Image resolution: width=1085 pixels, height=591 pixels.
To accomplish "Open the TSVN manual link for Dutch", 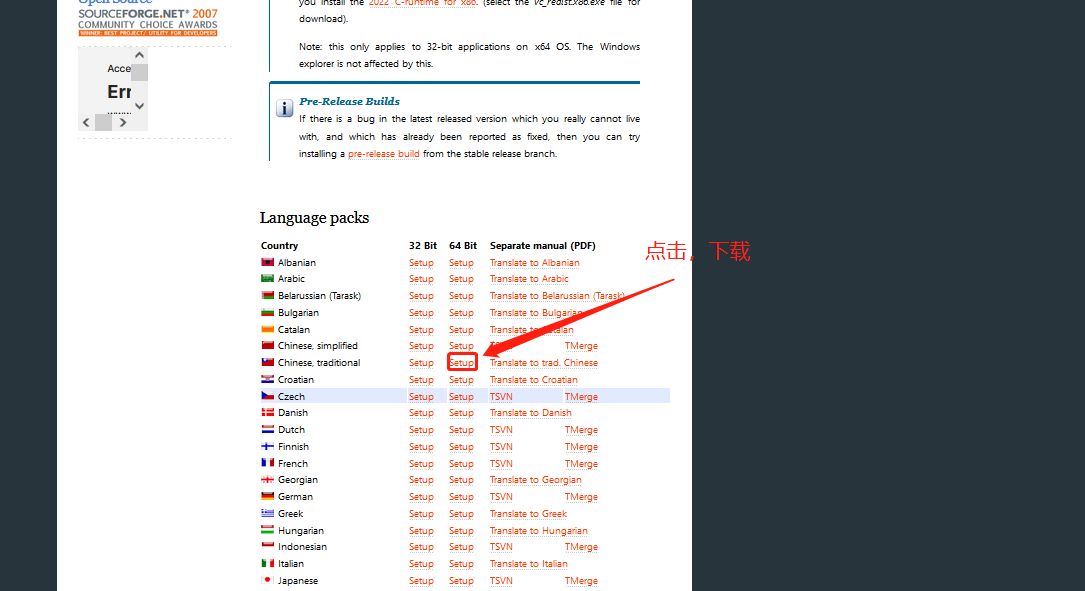I will 502,430.
